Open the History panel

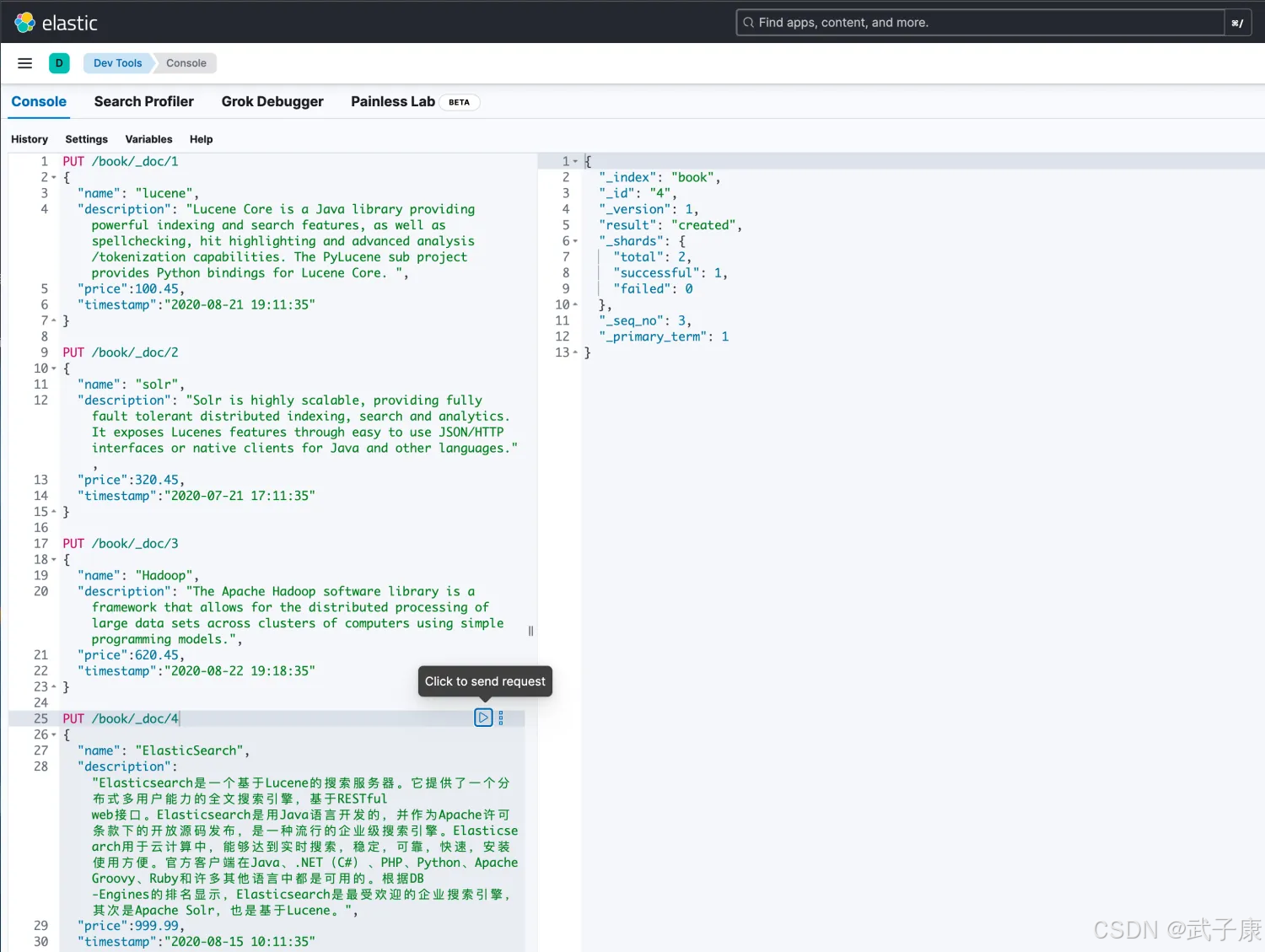pos(30,139)
